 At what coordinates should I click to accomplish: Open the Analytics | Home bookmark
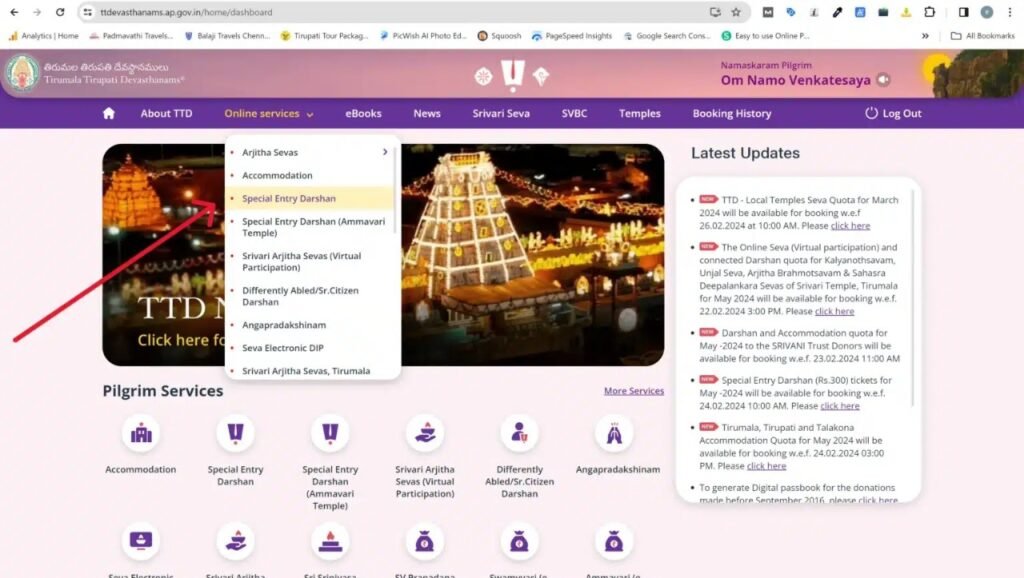[x=43, y=36]
